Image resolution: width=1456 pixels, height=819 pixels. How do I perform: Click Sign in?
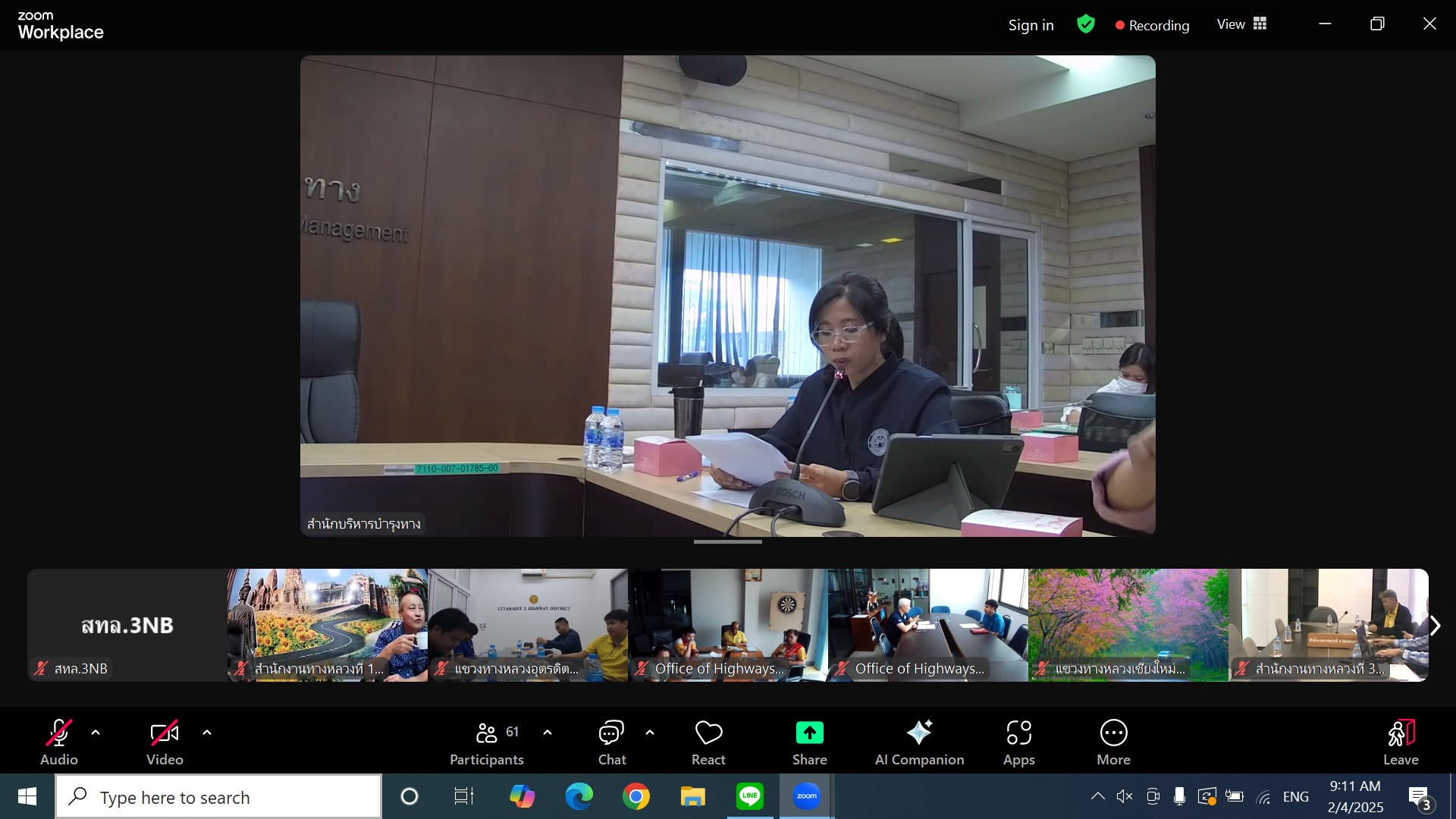tap(1031, 25)
